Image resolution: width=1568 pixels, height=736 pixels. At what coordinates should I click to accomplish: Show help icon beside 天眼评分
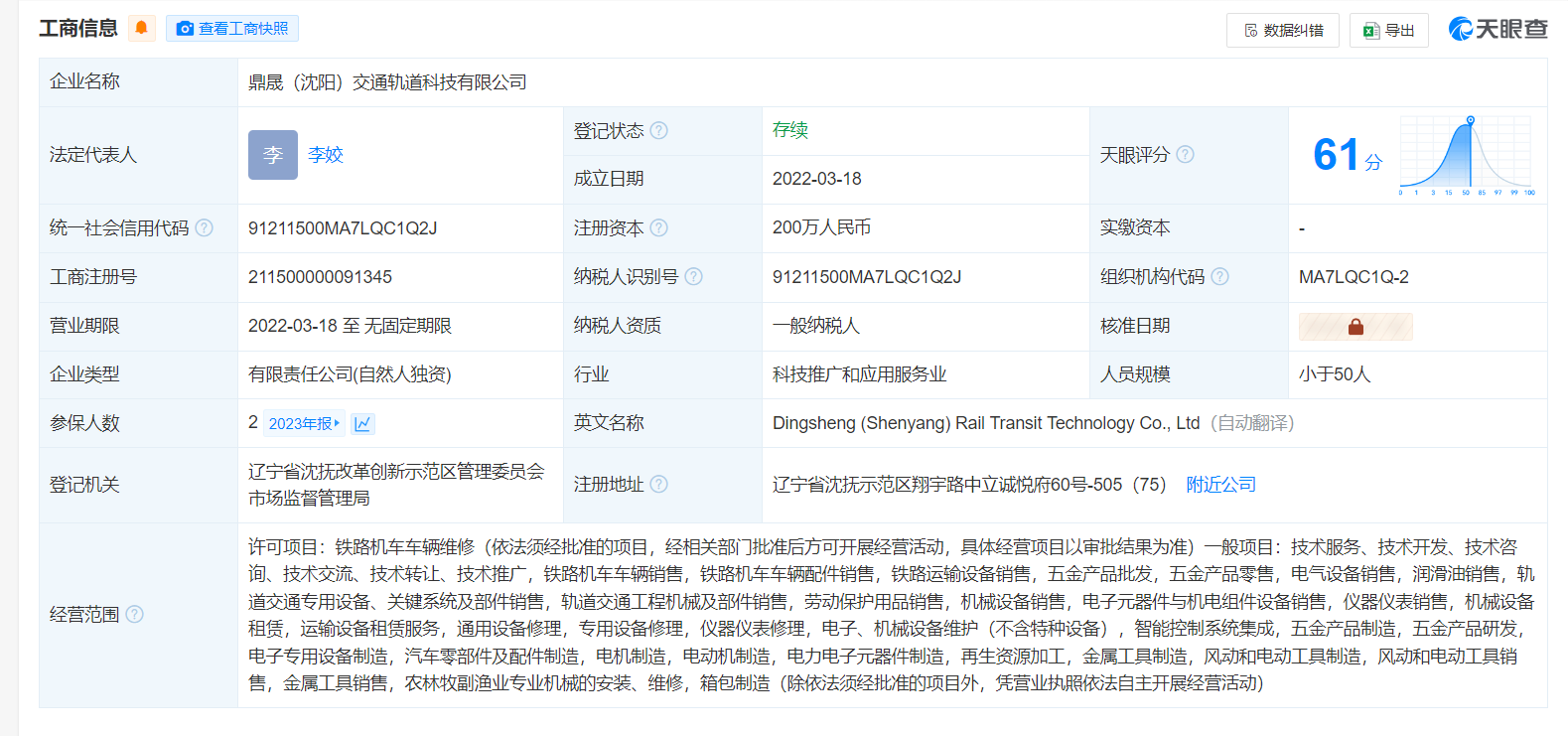[x=1186, y=155]
